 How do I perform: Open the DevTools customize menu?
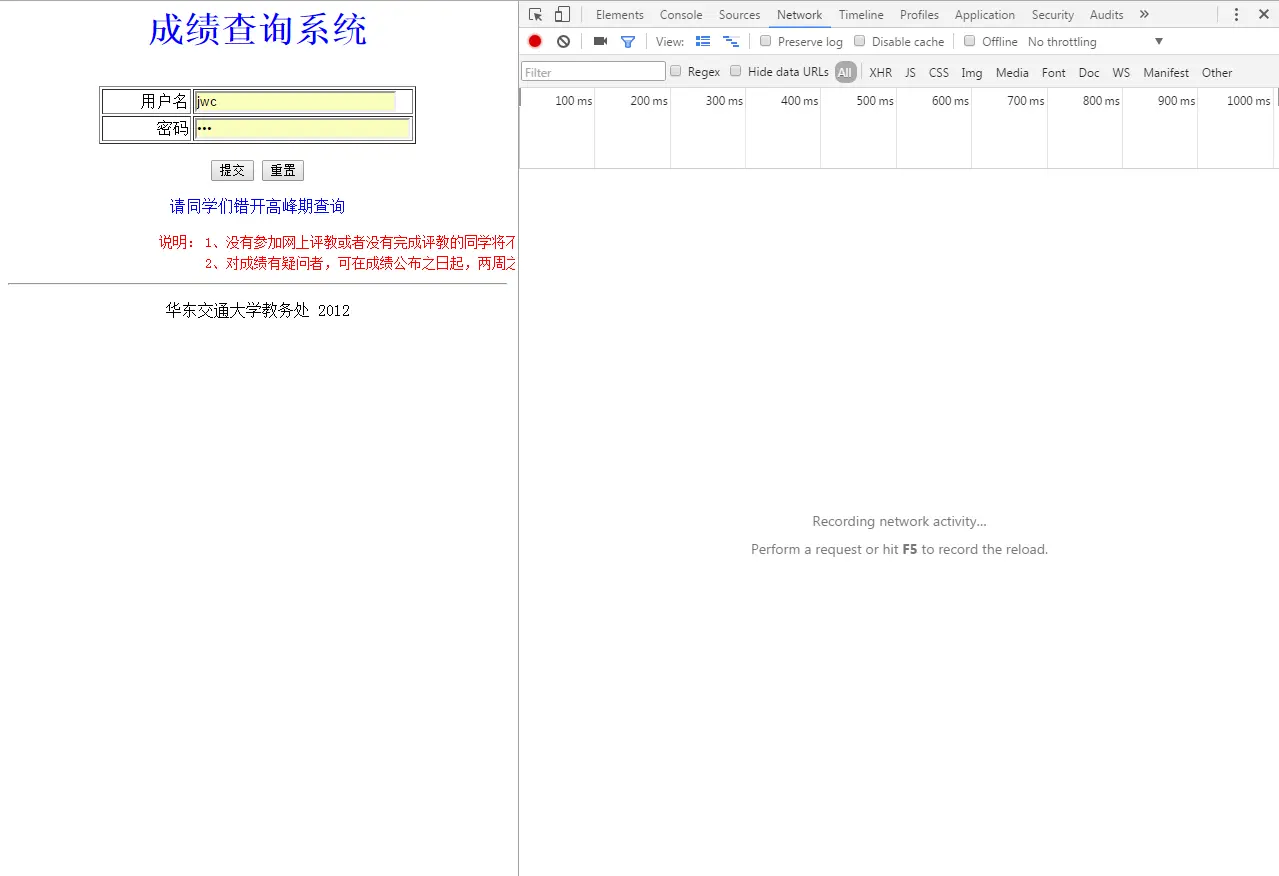[x=1237, y=14]
